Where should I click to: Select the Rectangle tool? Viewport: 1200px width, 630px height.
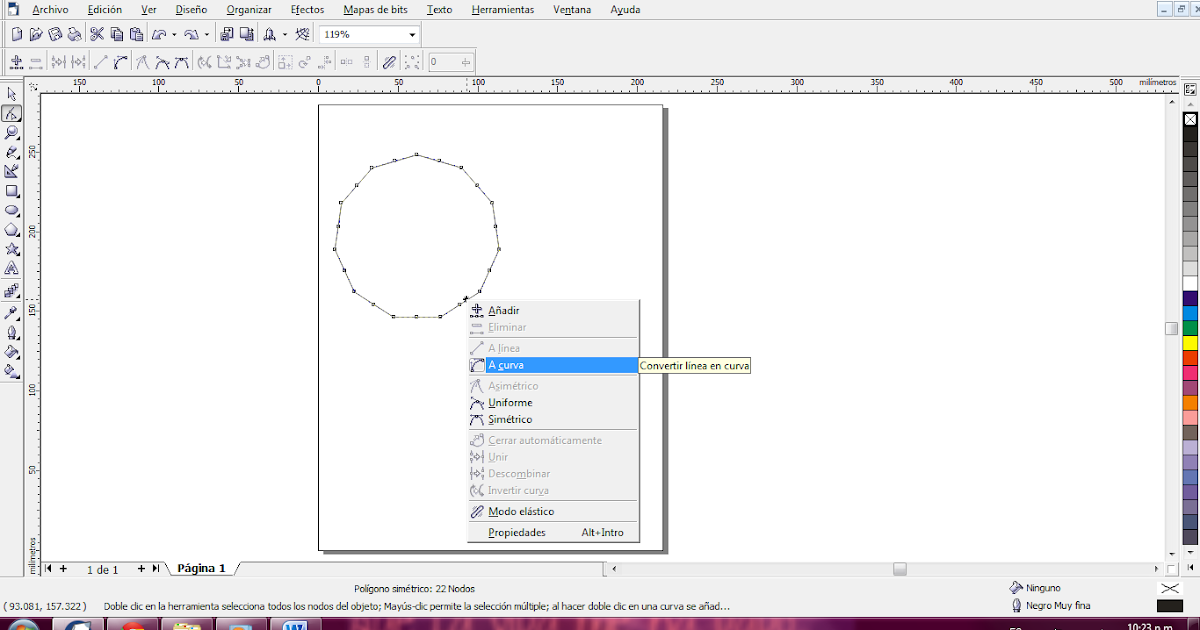tap(12, 190)
